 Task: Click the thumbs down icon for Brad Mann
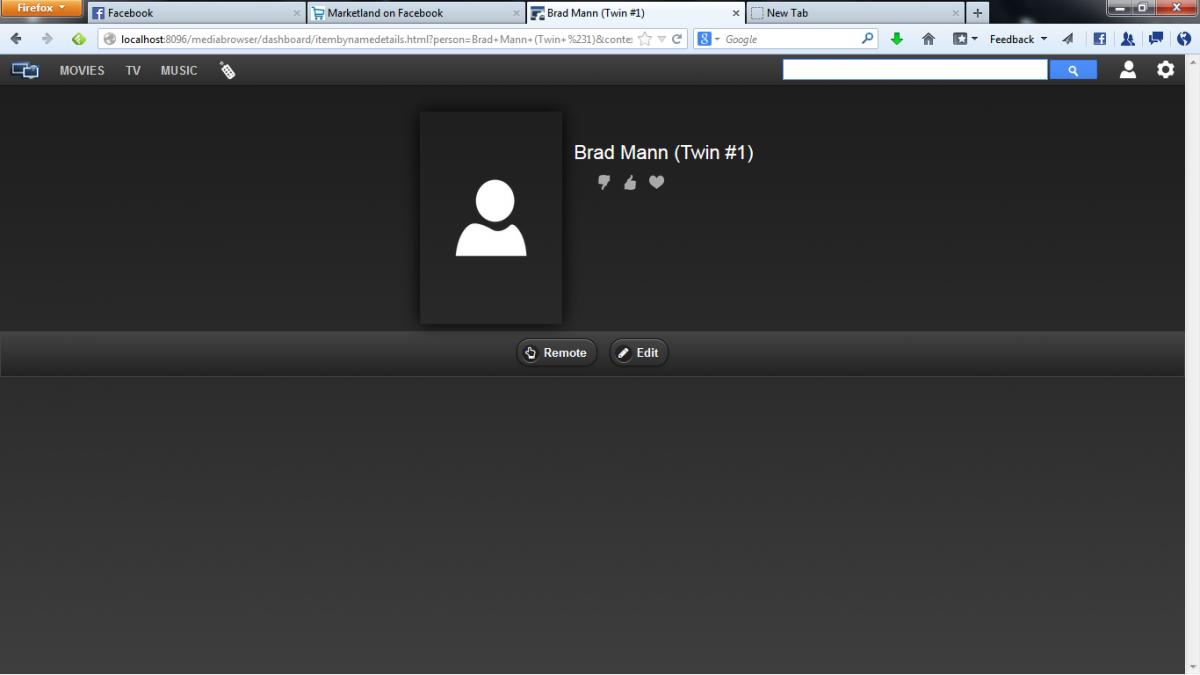604,182
